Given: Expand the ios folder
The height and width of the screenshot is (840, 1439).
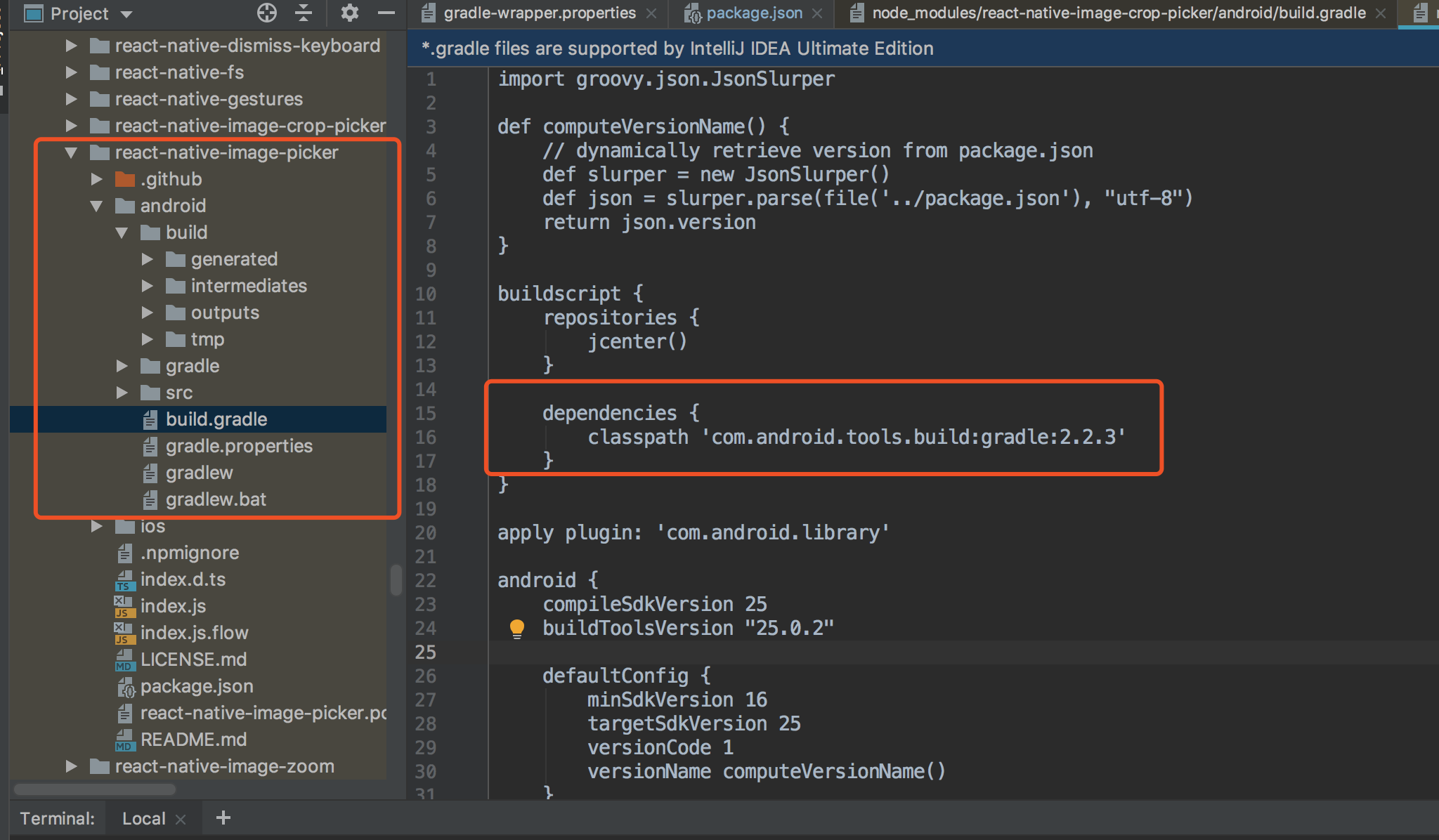Looking at the screenshot, I should (96, 526).
